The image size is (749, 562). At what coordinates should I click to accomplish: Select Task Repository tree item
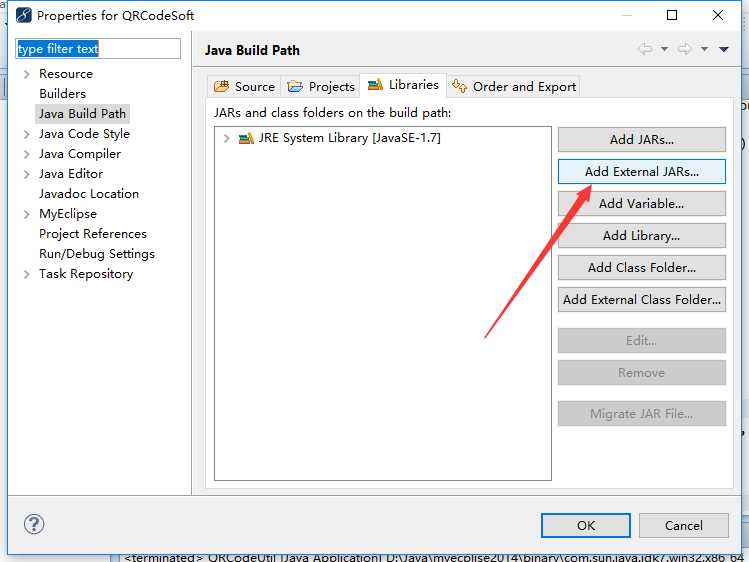coord(86,274)
